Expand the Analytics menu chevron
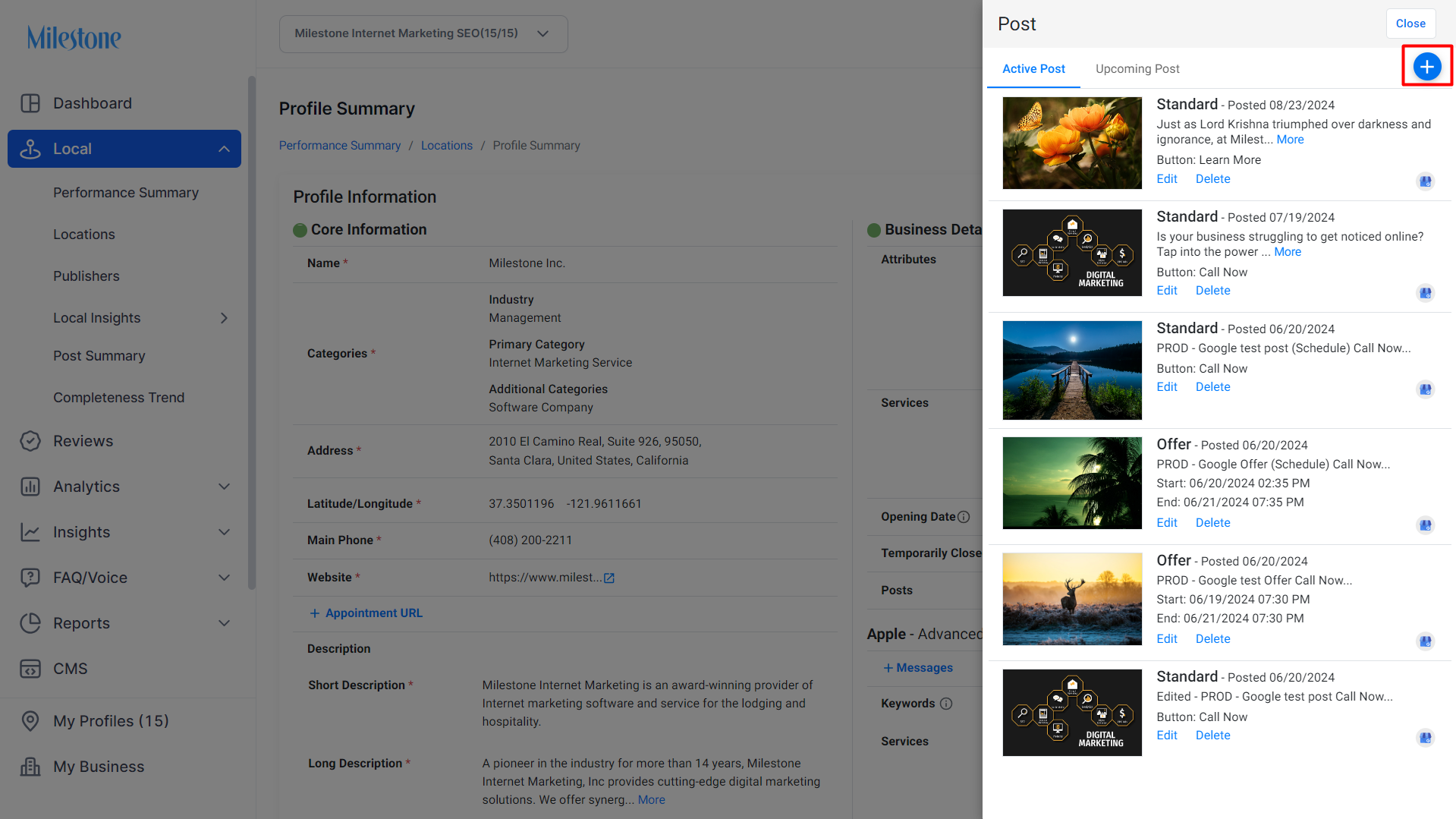Viewport: 1456px width, 819px height. [224, 487]
